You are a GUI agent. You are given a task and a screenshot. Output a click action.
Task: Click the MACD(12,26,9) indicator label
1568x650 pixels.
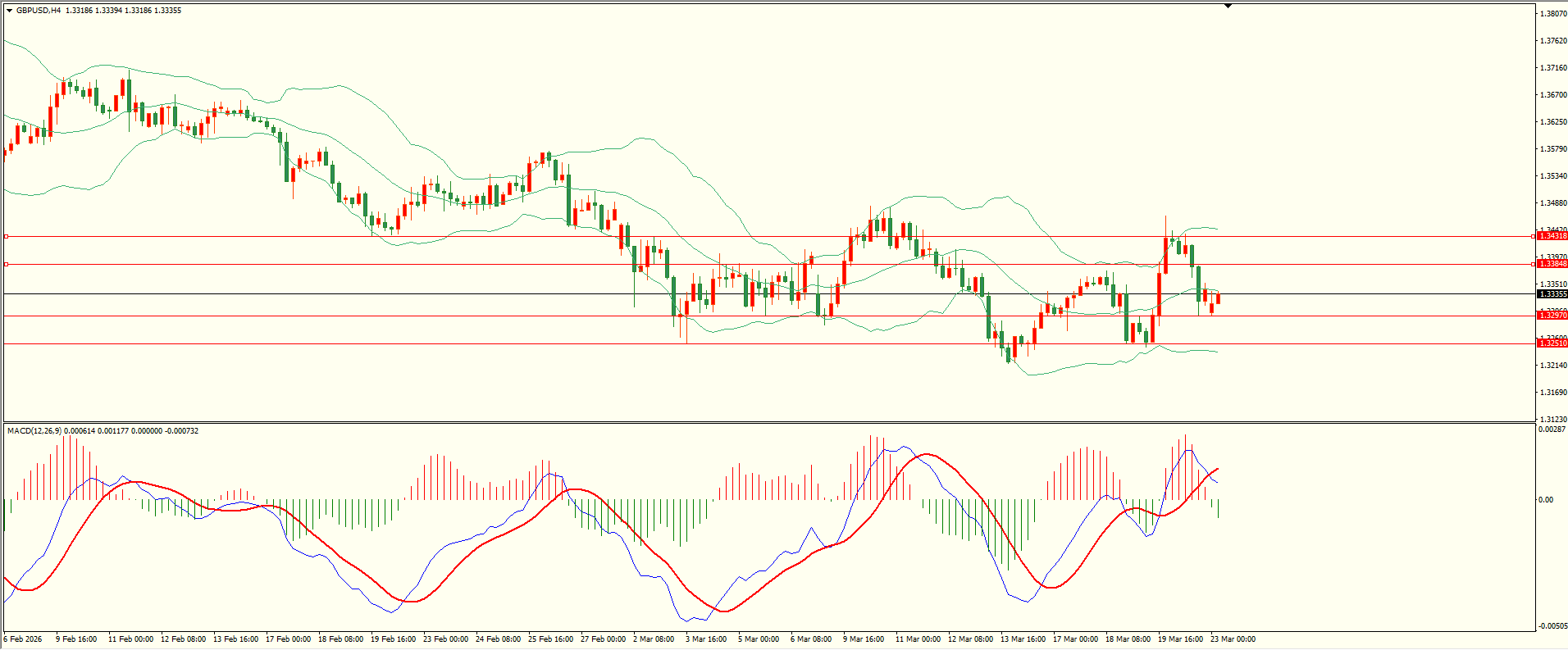tap(33, 431)
